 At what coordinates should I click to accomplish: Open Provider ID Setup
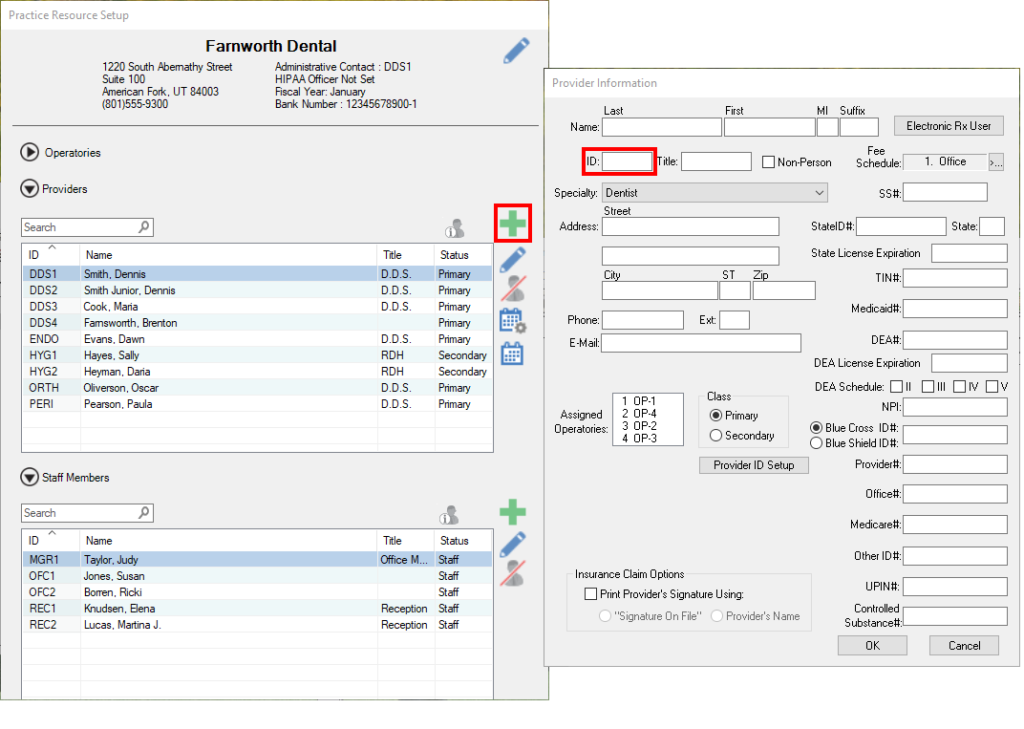(753, 464)
